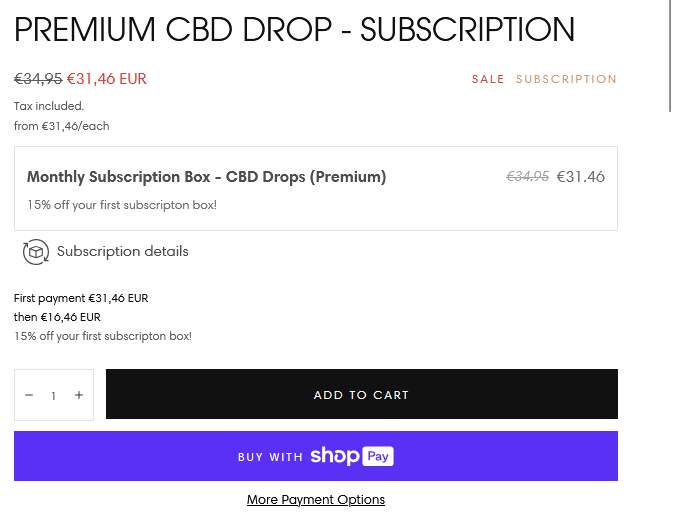Screen dimensions: 673x527
Task: Click the struck-through €34,95 original price
Action: pos(38,79)
